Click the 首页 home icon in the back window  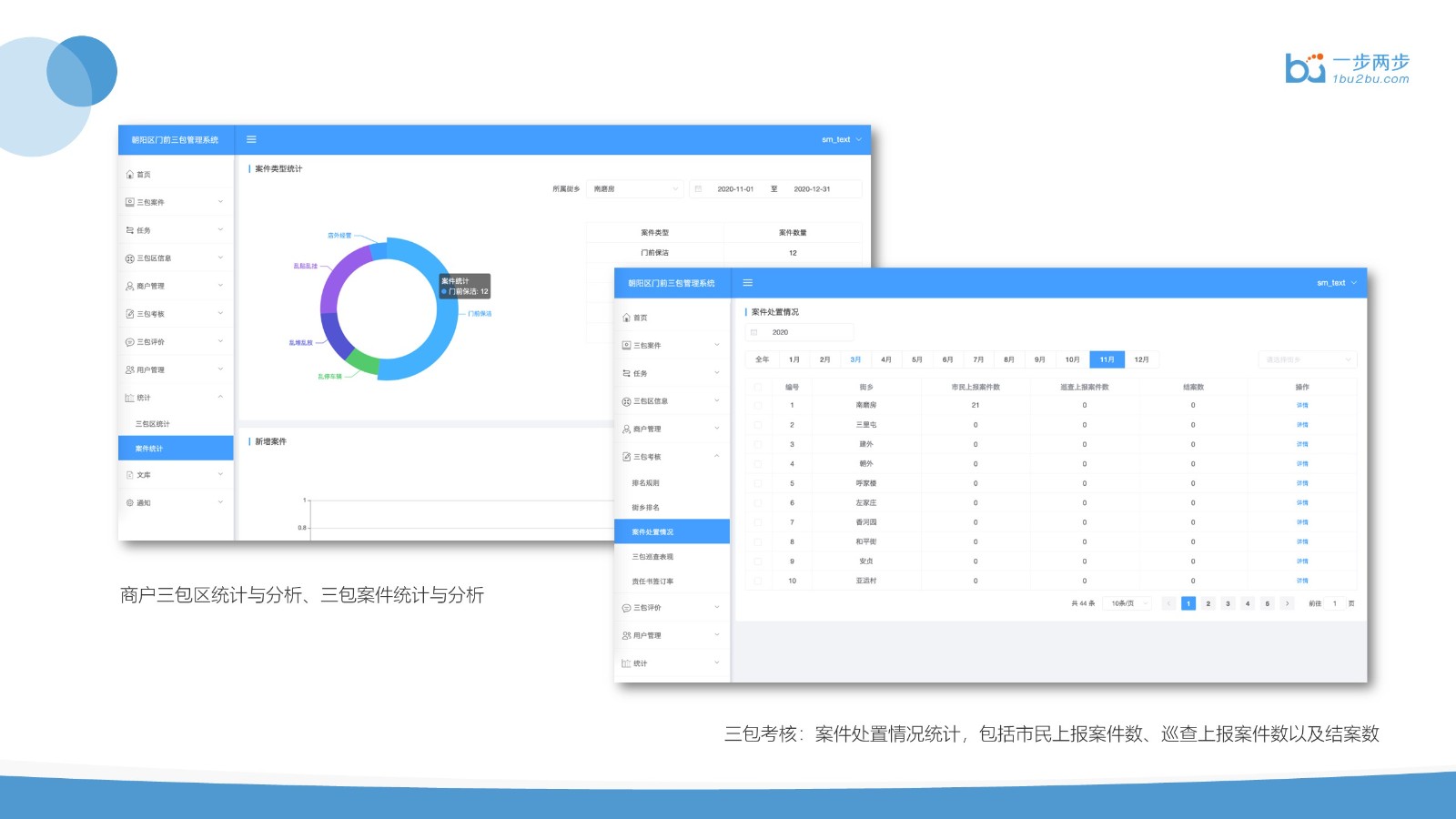coord(129,175)
